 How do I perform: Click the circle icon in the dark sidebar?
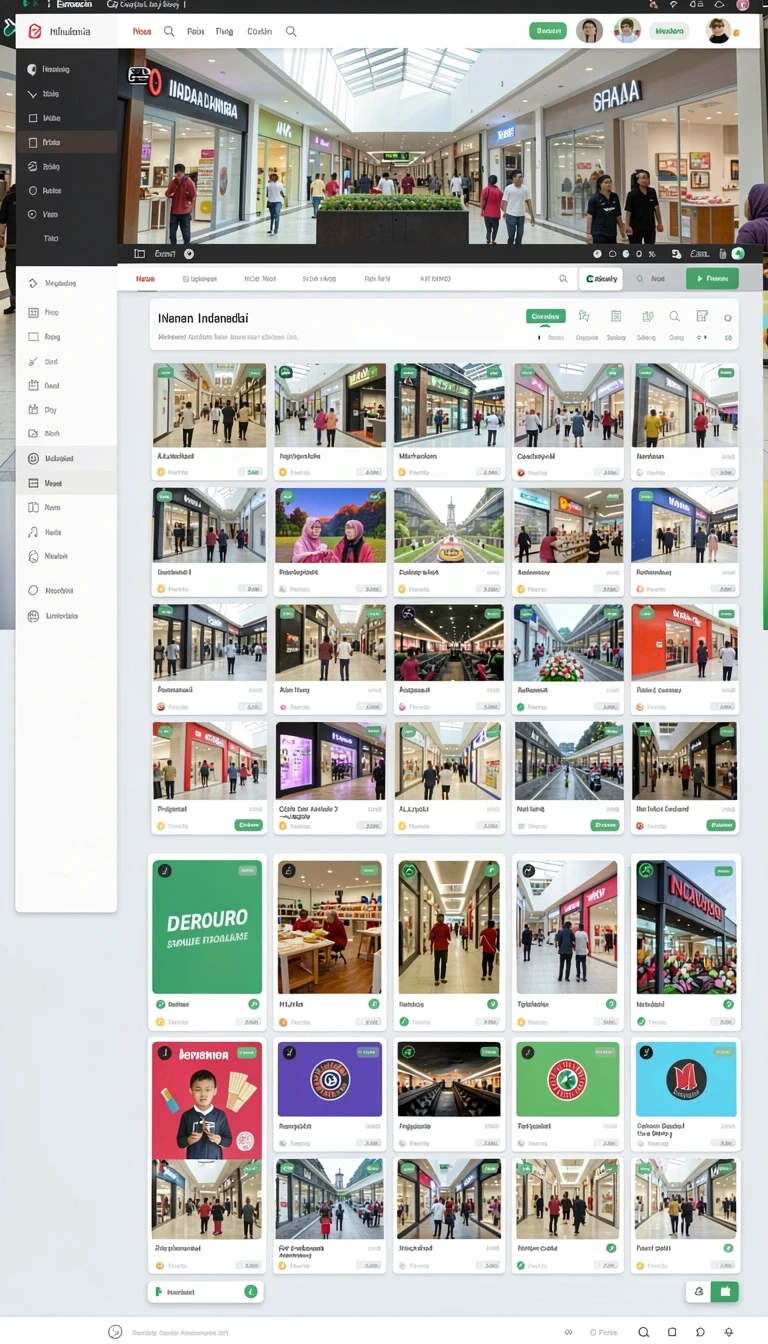tap(32, 190)
